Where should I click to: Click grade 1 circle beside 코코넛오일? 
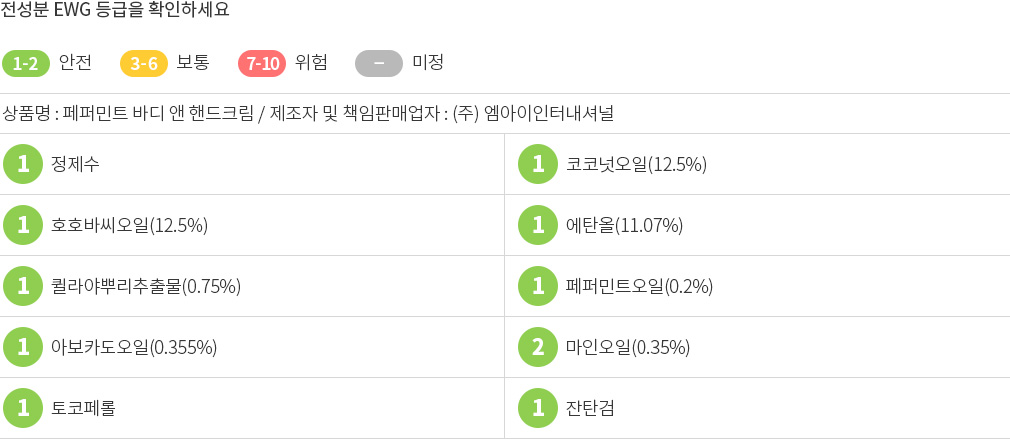(x=538, y=164)
